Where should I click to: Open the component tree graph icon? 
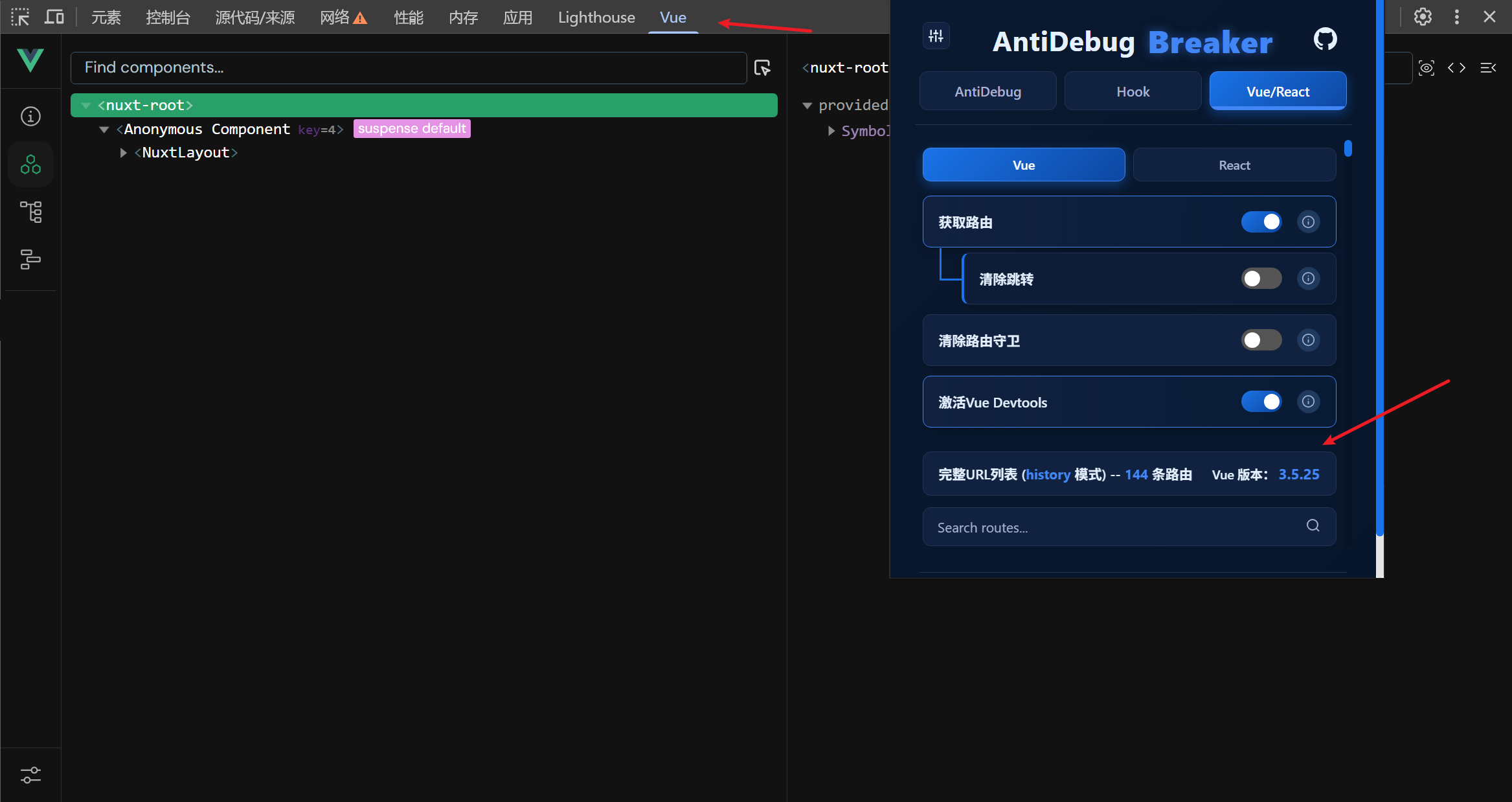(x=30, y=212)
